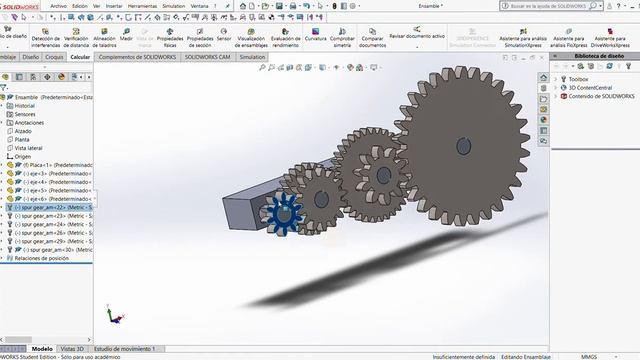
Task: Click the Curvatura tool
Action: coord(316,34)
